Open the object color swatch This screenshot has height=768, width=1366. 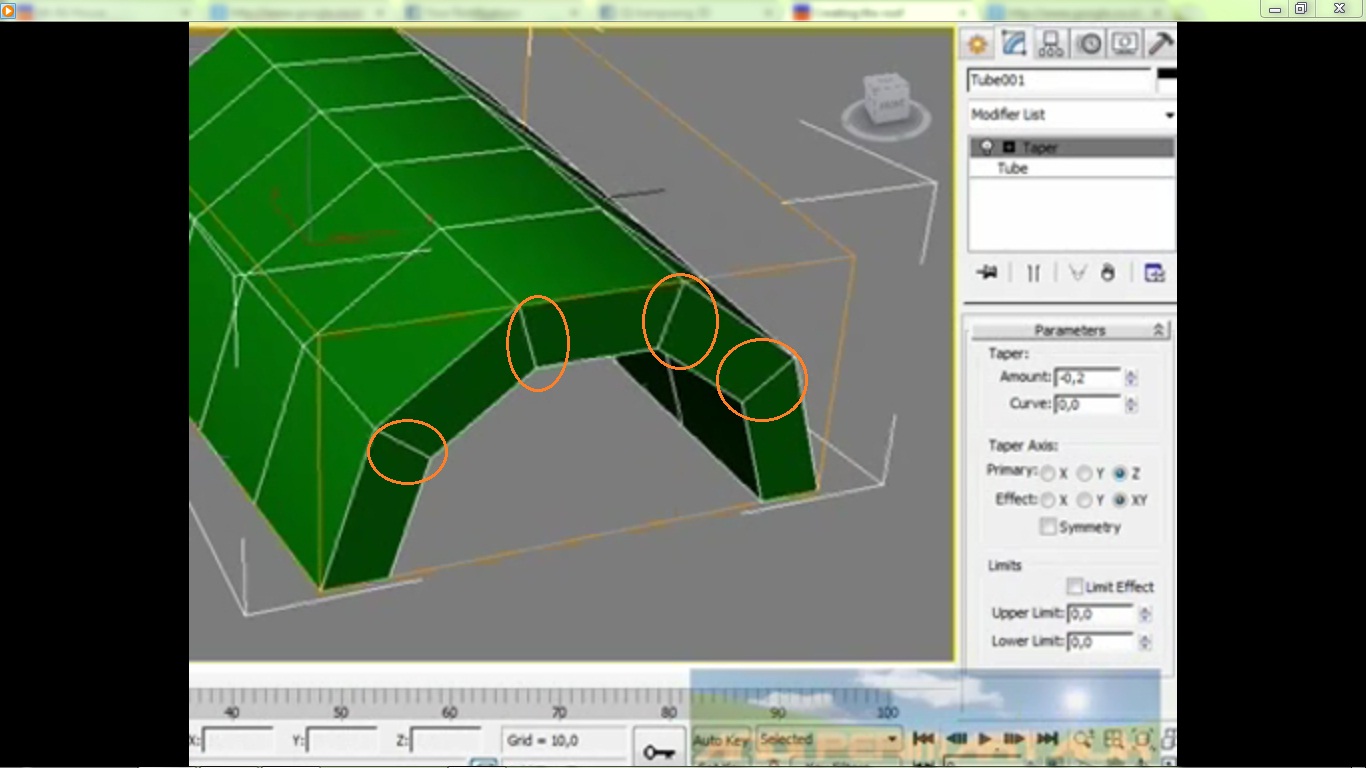(1166, 80)
